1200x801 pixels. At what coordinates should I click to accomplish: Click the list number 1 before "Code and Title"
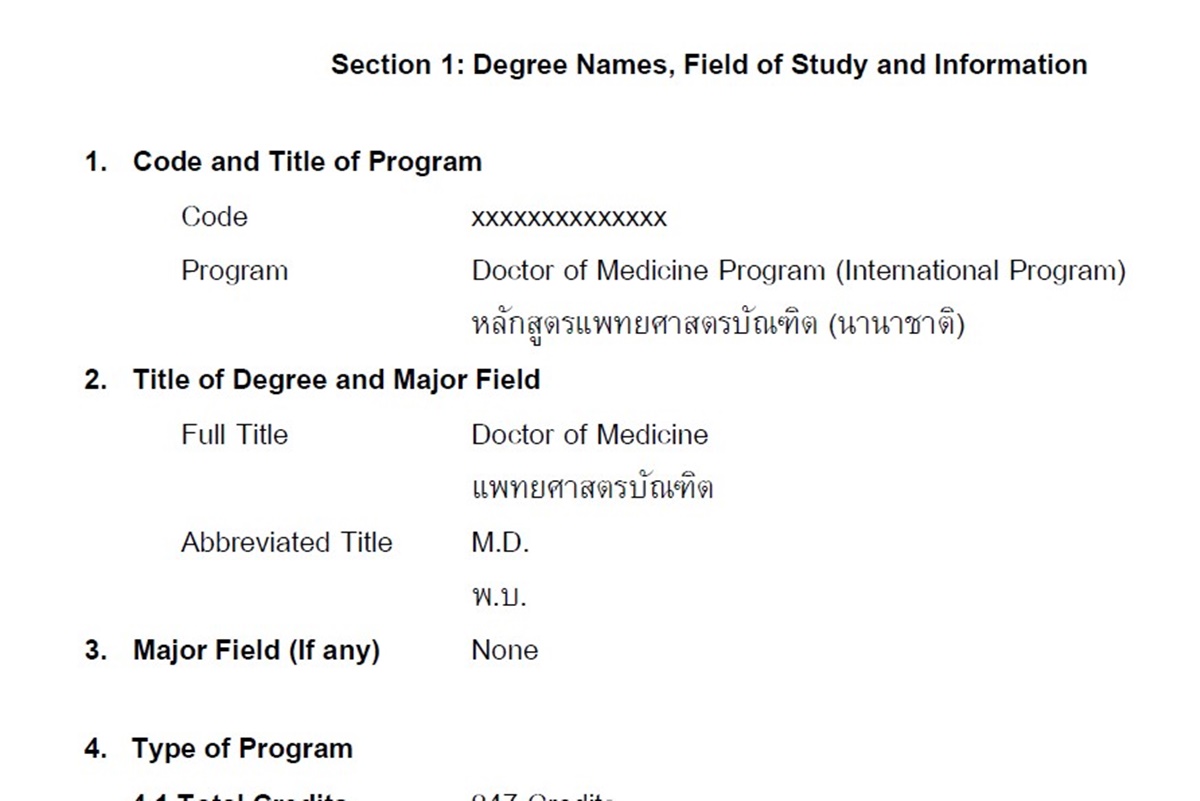(x=95, y=162)
